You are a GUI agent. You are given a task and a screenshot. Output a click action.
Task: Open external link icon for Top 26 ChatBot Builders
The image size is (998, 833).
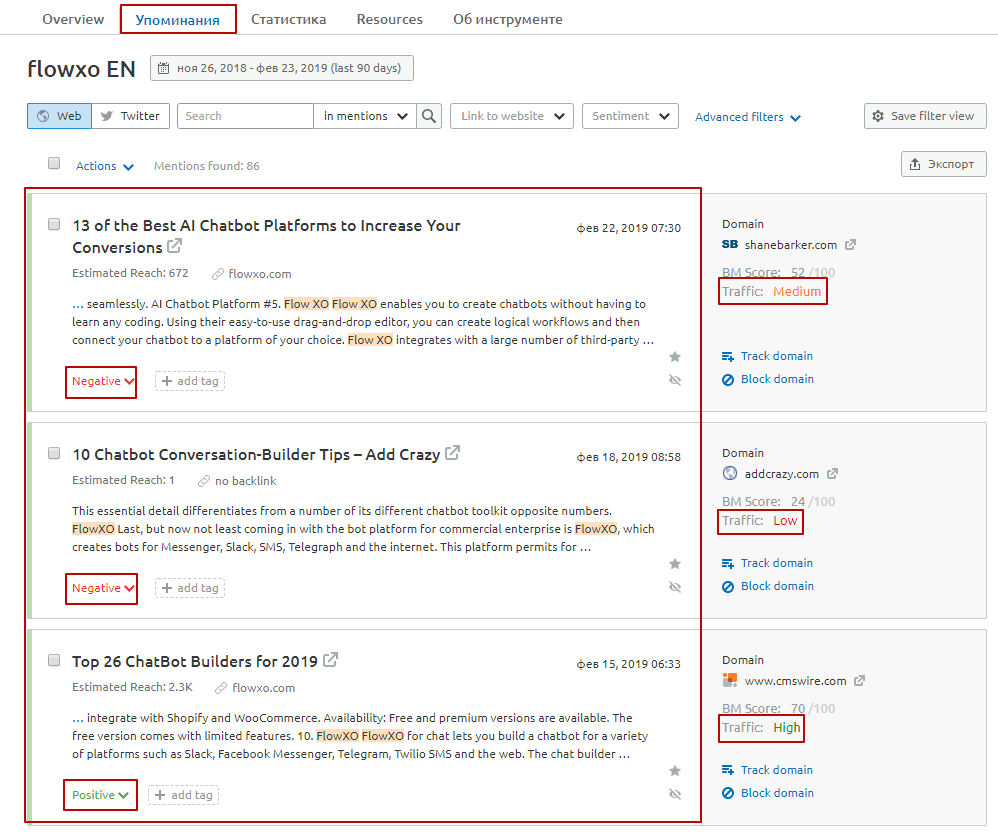(x=330, y=660)
